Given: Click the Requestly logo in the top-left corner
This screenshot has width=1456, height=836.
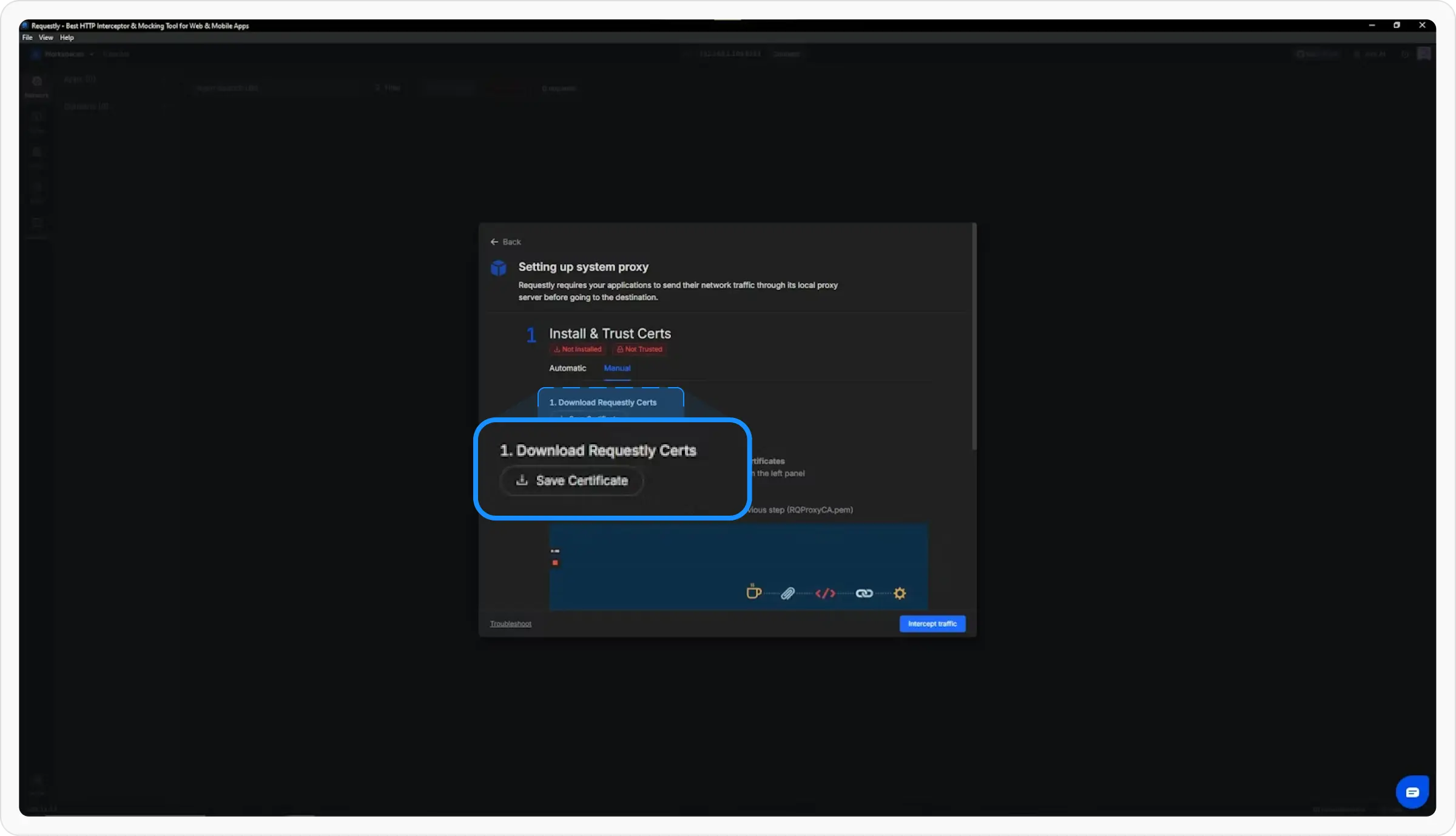Looking at the screenshot, I should pos(36,54).
